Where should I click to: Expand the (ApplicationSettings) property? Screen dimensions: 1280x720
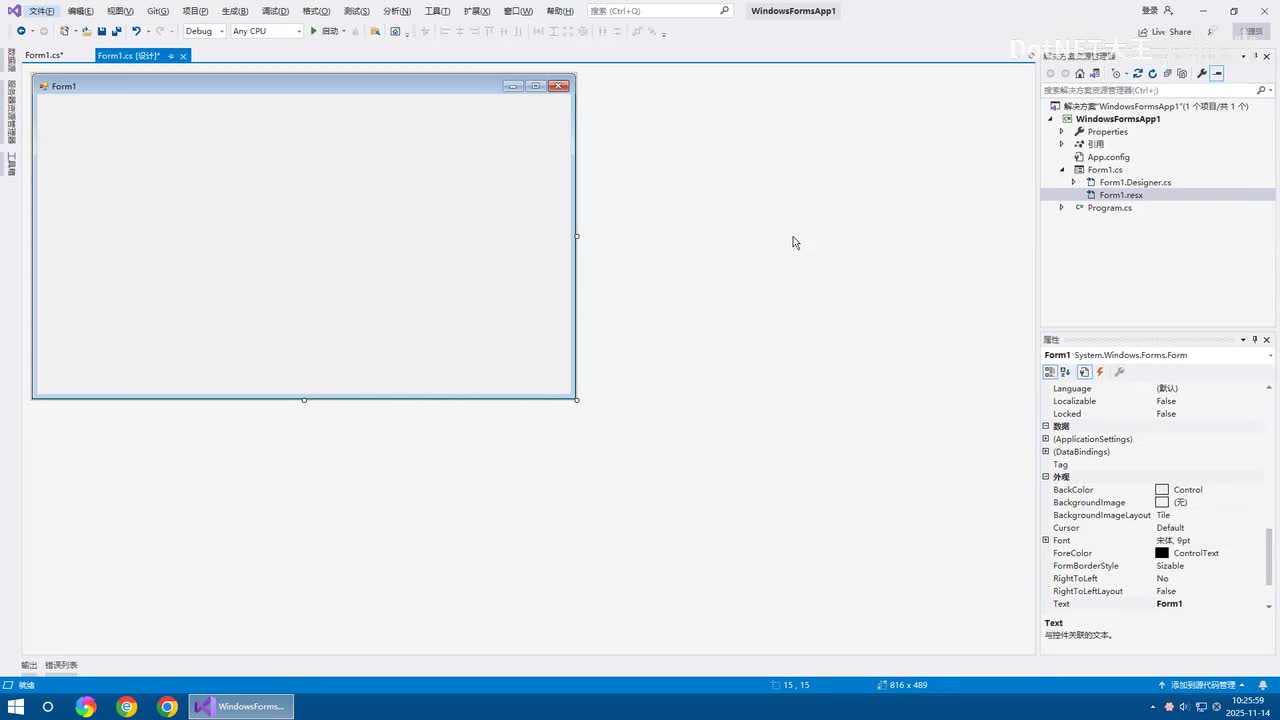tap(1046, 439)
